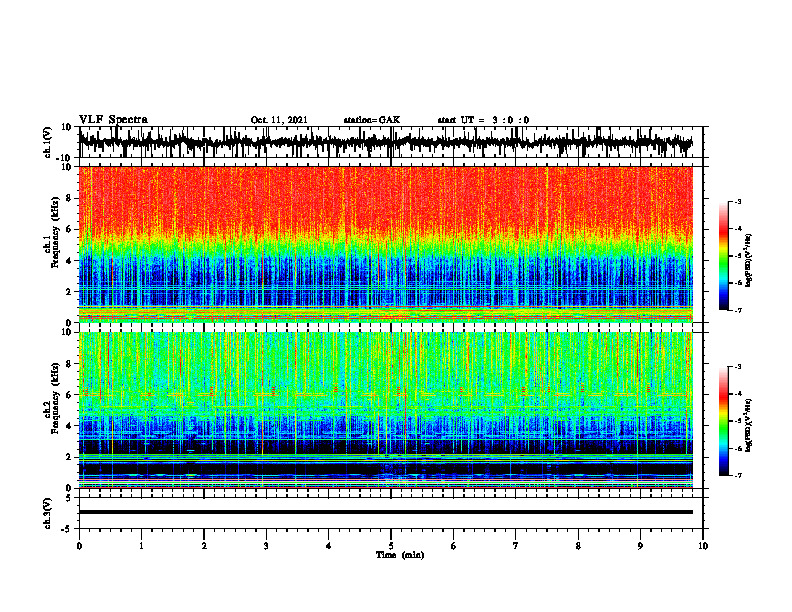This screenshot has width=792, height=612.
Task: Click the lower color bar beside the ch.2 spectrogram
Action: (x=723, y=421)
